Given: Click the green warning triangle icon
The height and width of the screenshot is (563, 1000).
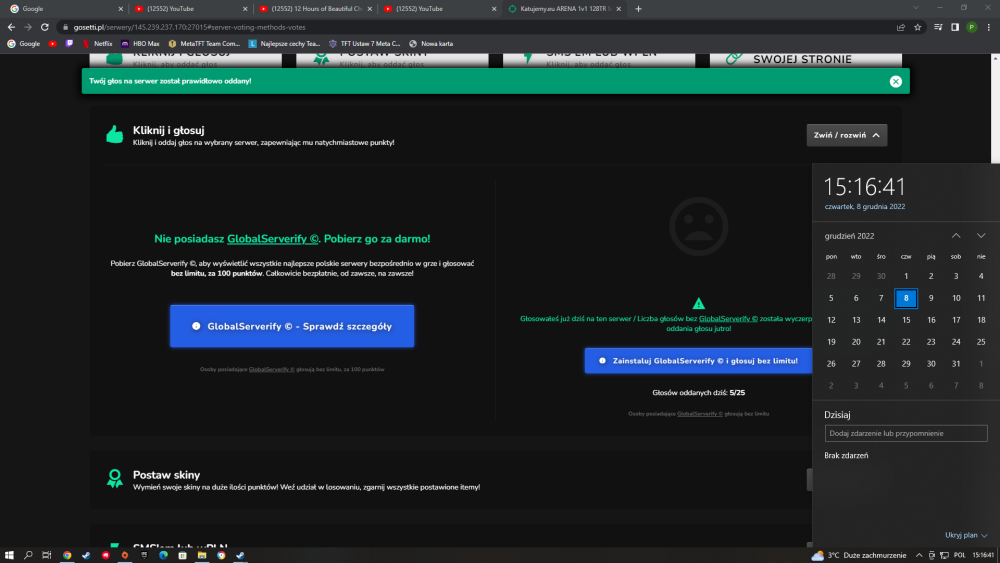Looking at the screenshot, I should pos(698,303).
